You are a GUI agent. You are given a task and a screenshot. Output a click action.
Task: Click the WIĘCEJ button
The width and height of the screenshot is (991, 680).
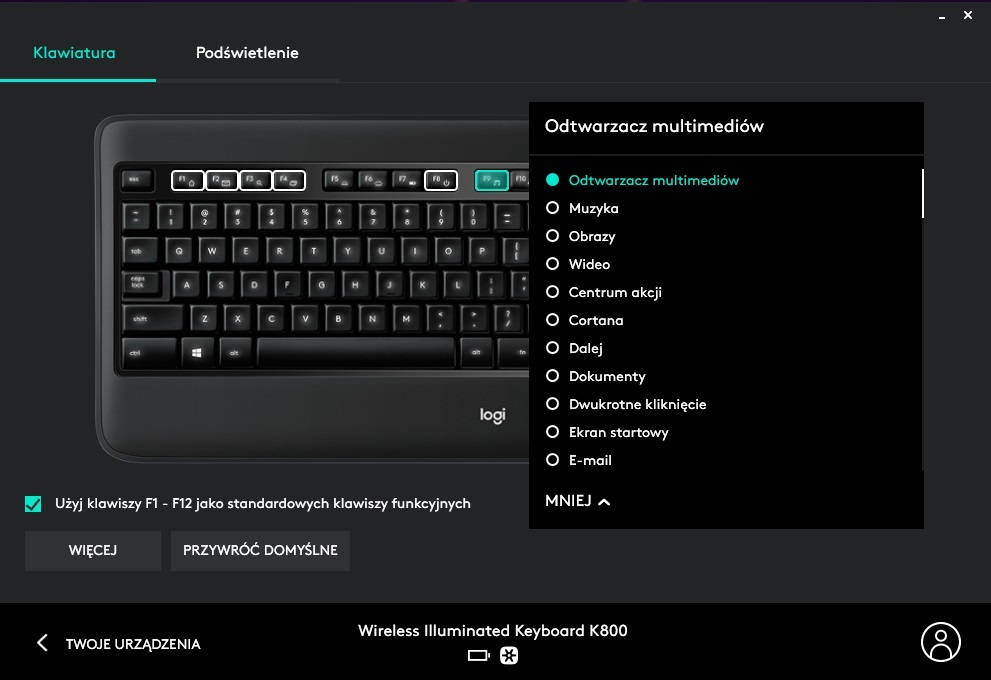(93, 550)
